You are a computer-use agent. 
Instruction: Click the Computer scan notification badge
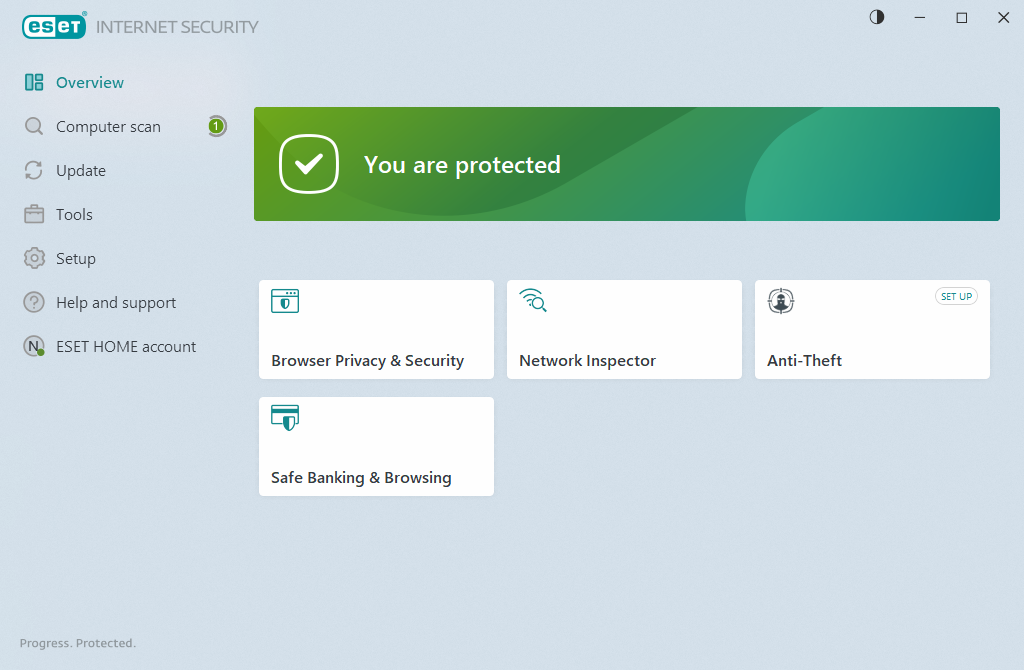pos(216,126)
